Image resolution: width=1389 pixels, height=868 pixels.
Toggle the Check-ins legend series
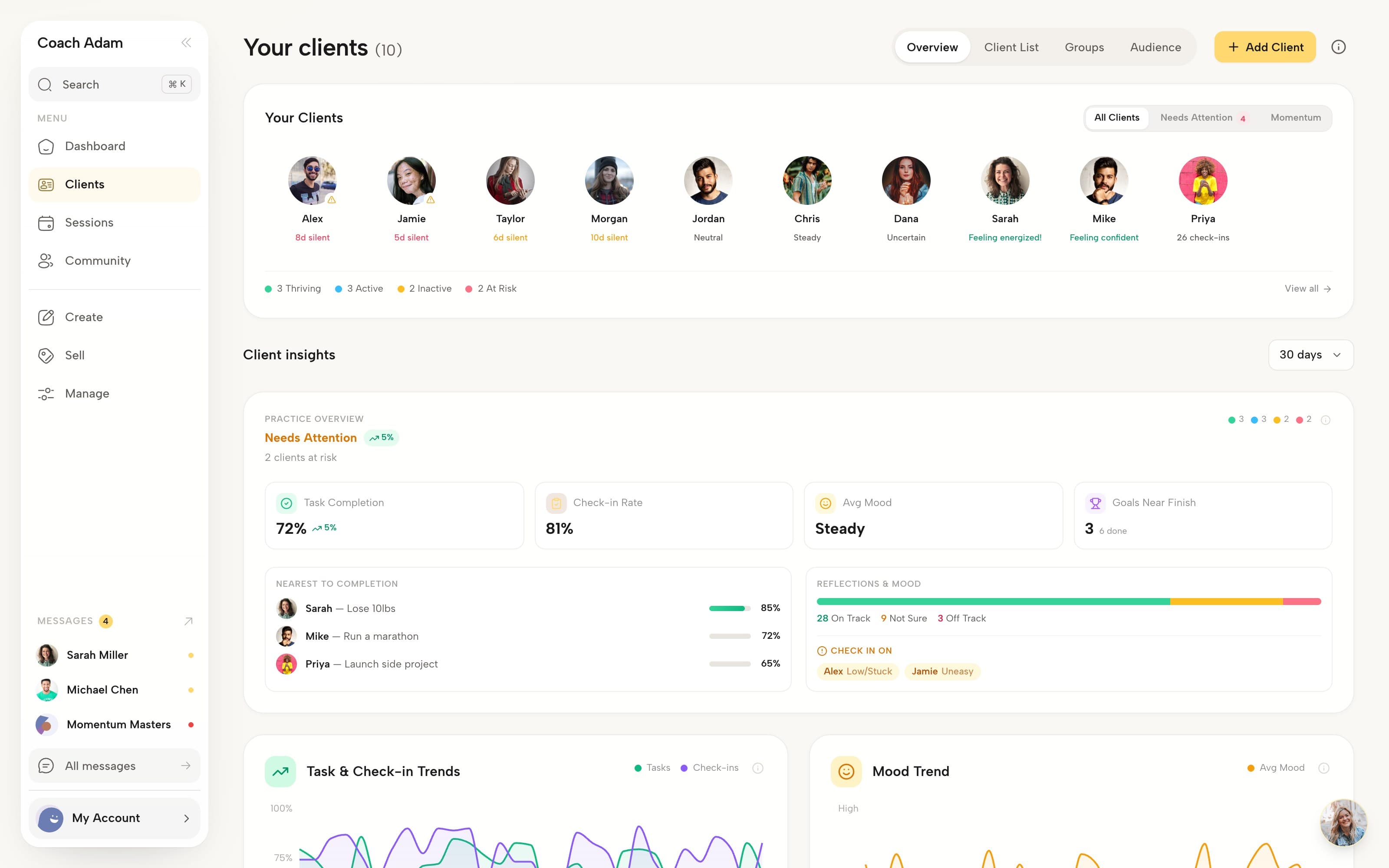click(x=709, y=768)
